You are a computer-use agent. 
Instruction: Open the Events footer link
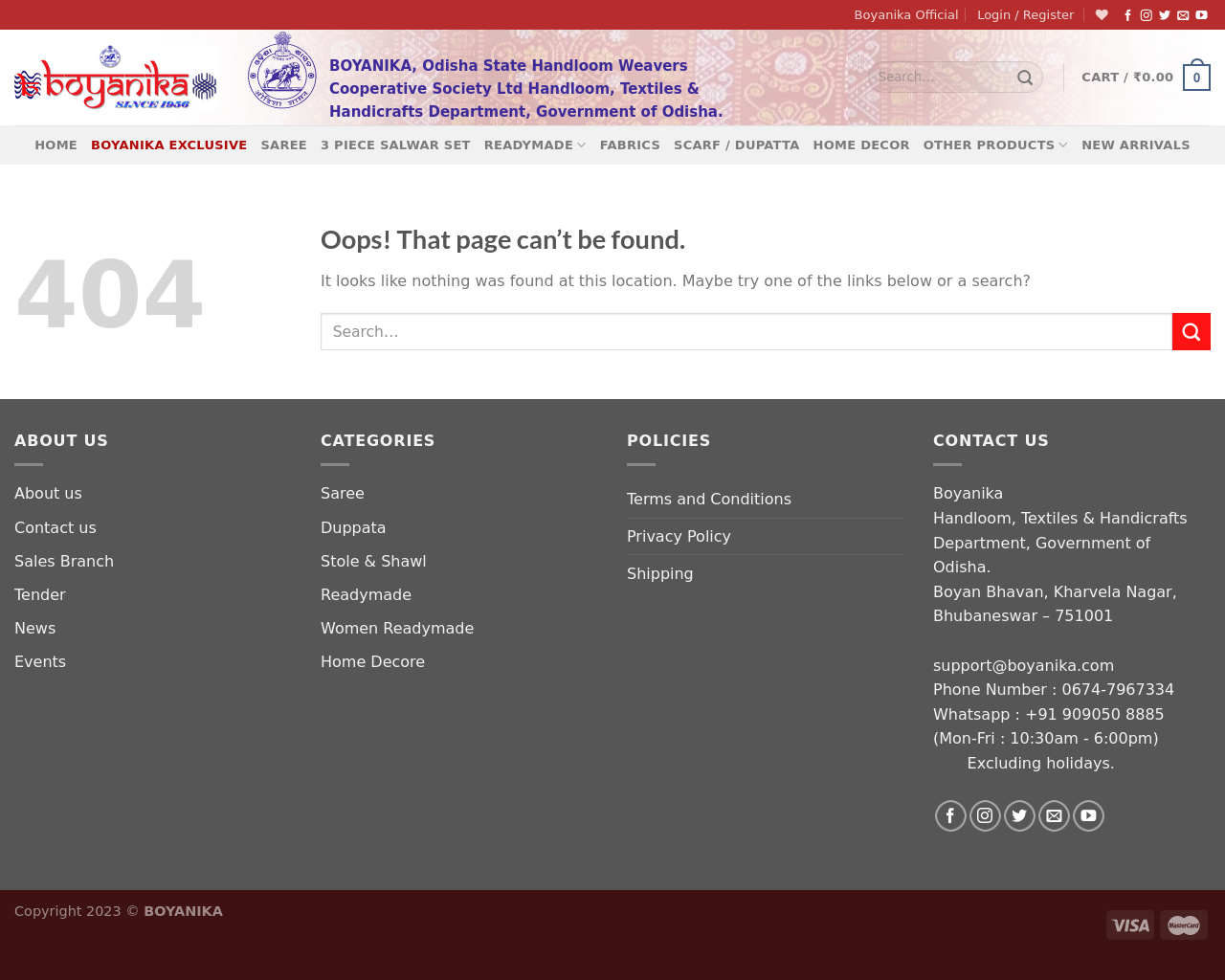(40, 662)
